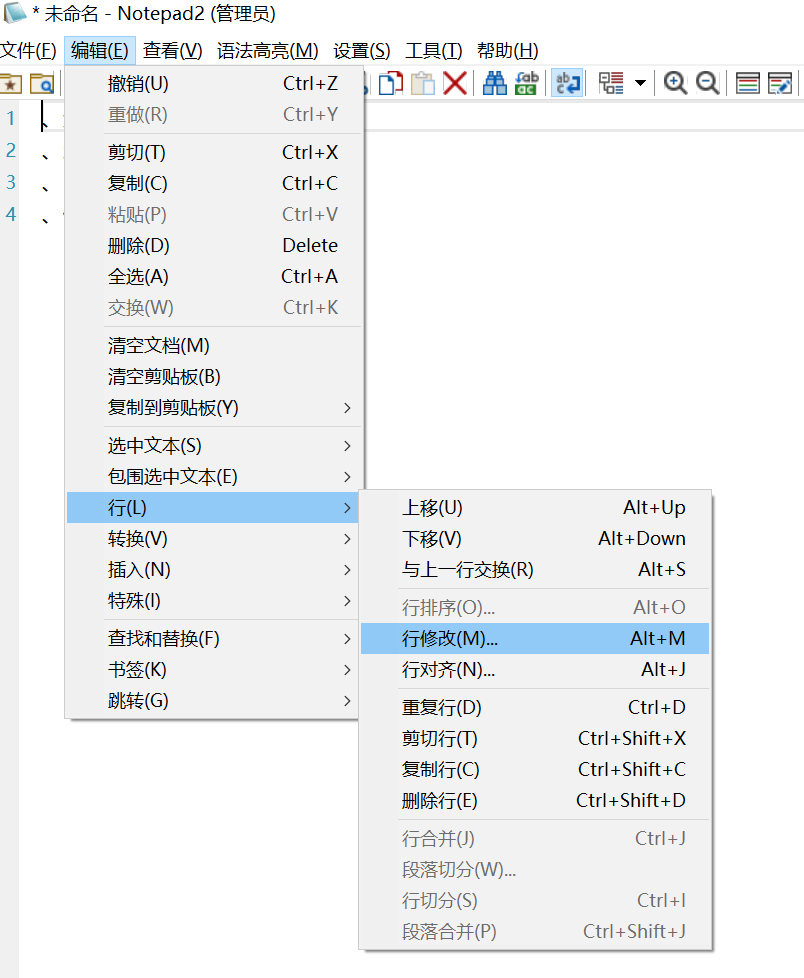This screenshot has width=804, height=978.
Task: Click line number 1 in the margin
Action: (x=11, y=118)
